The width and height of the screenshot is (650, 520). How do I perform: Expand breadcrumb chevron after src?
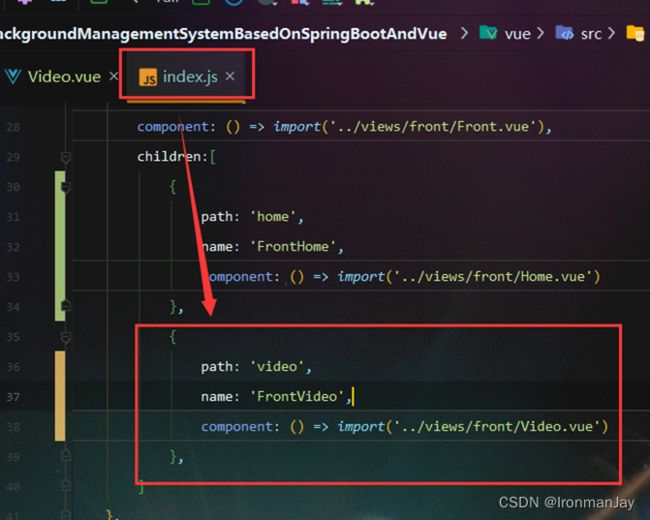click(611, 33)
